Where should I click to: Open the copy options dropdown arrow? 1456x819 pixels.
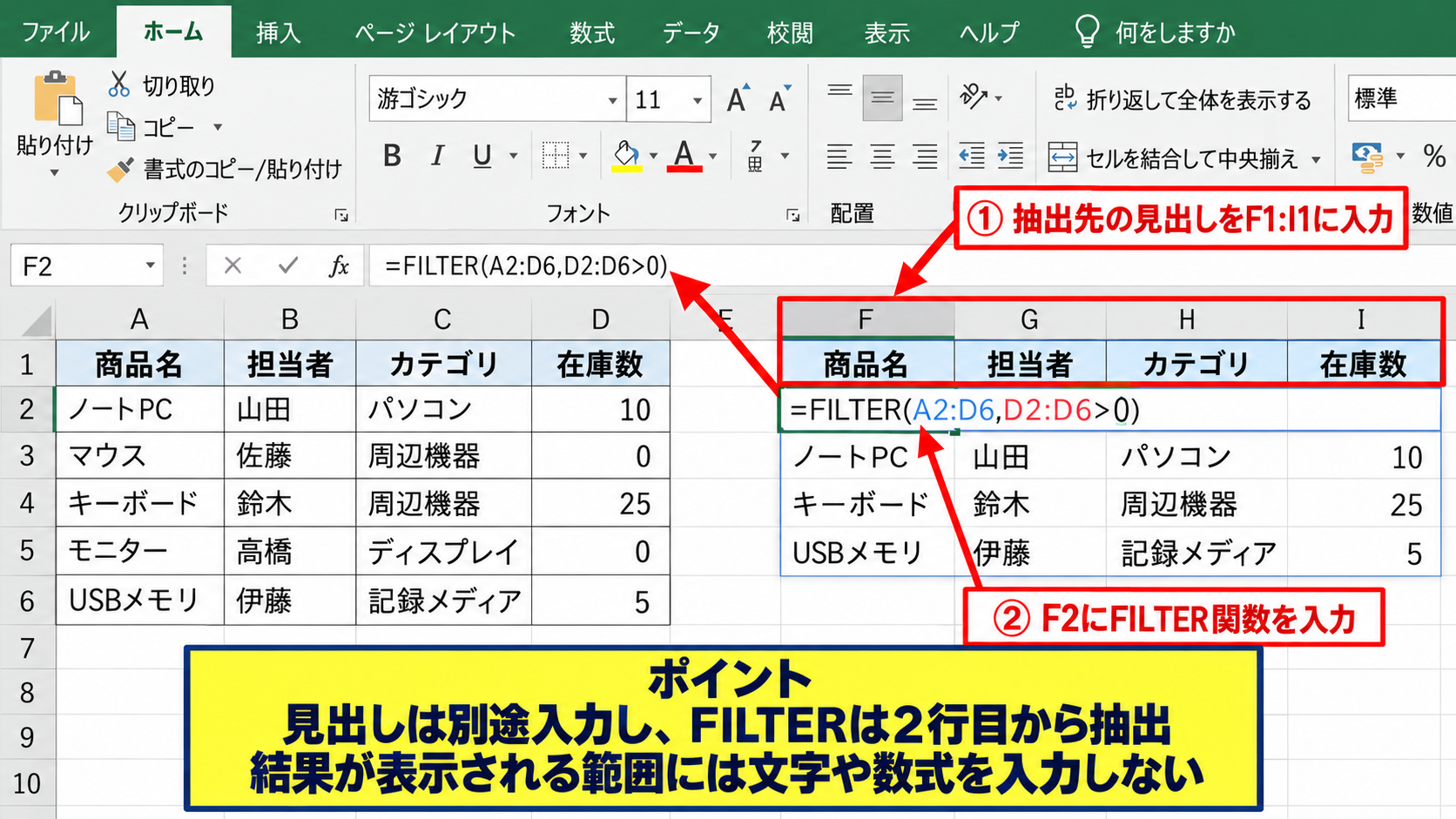[218, 127]
